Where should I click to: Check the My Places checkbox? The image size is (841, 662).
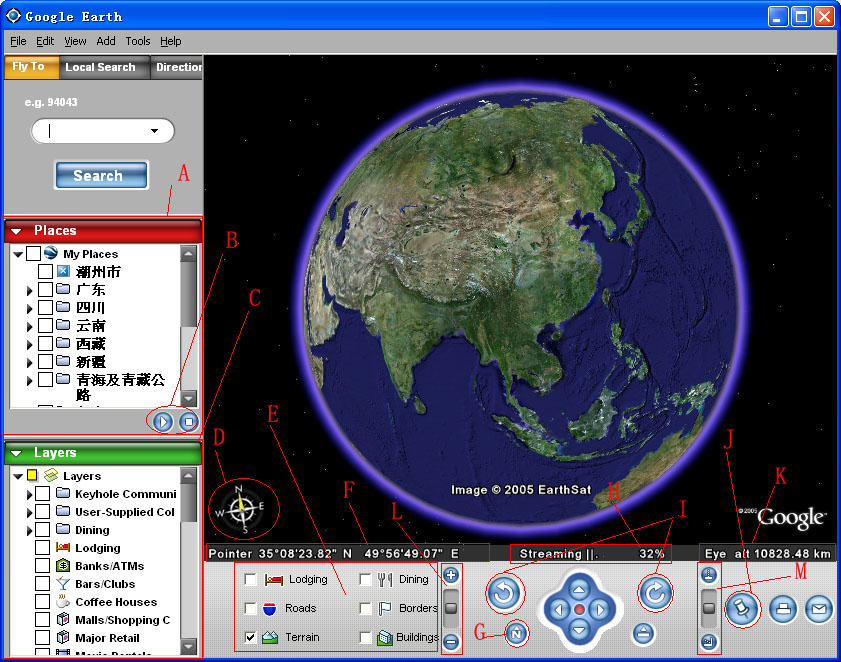(33, 253)
